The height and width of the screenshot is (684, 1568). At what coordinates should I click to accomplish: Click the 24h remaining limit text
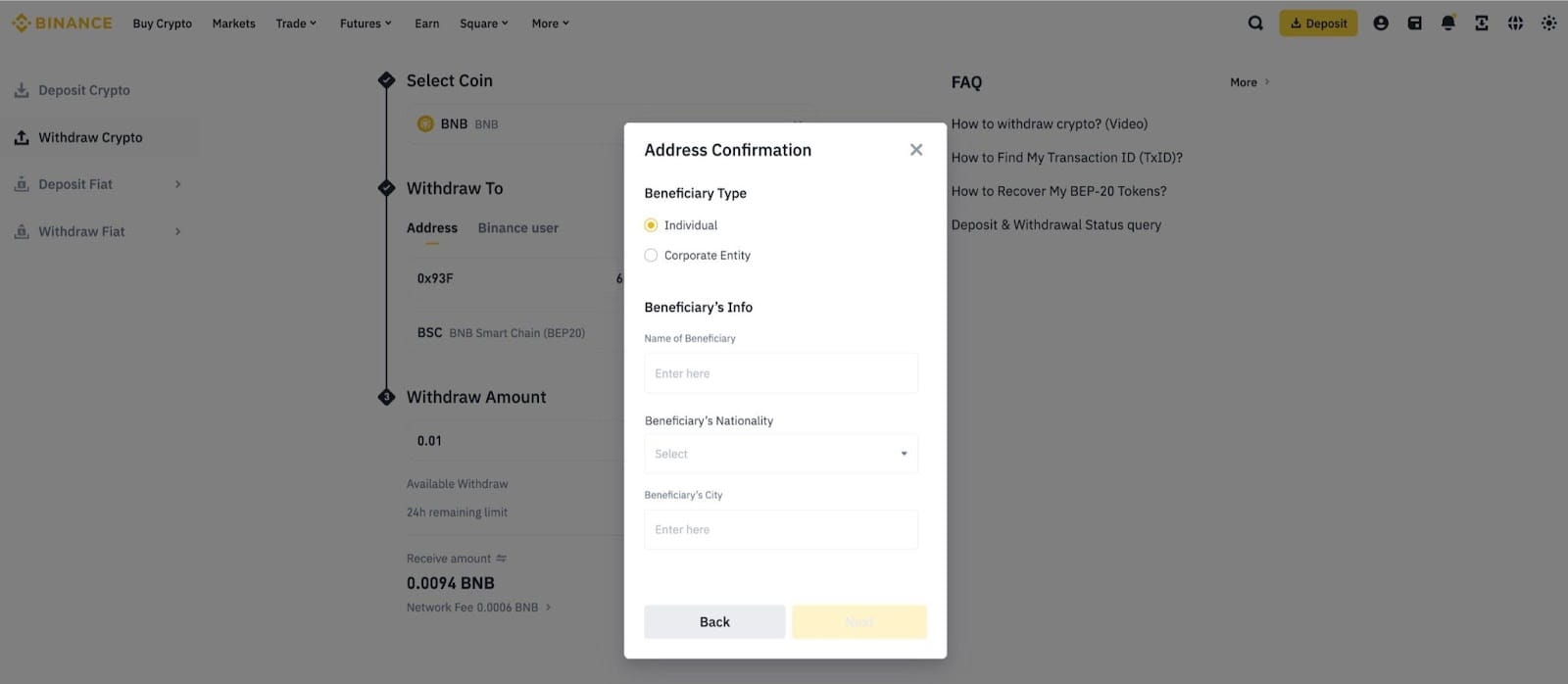point(458,513)
